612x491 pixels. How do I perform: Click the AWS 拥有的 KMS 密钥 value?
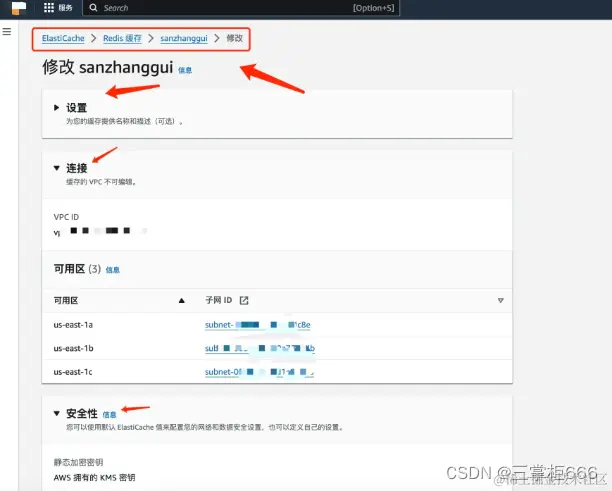[x=94, y=478]
